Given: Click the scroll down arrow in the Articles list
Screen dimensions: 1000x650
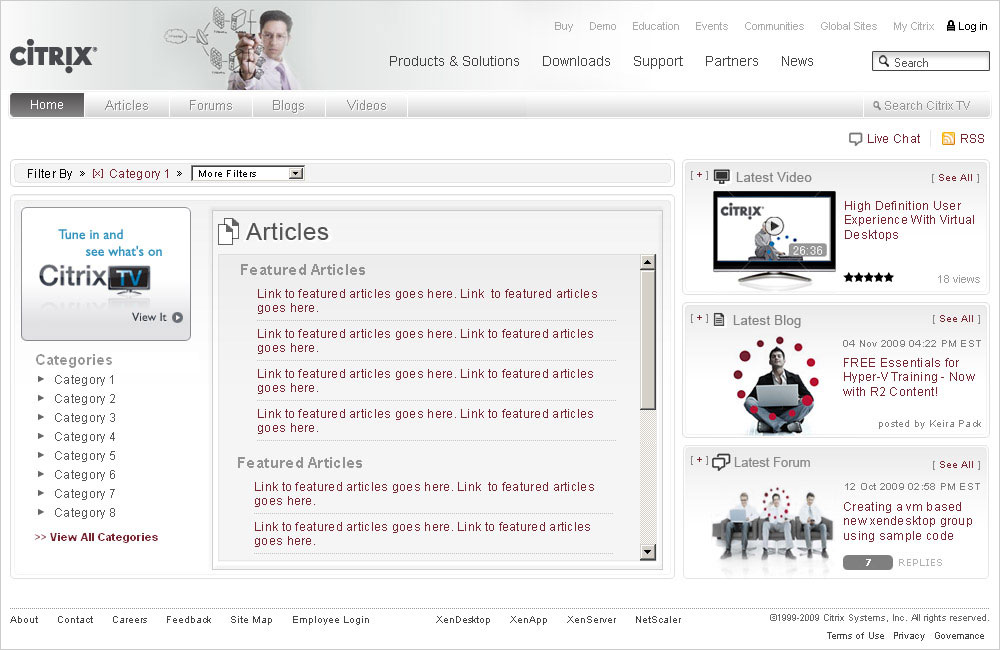Looking at the screenshot, I should click(x=648, y=552).
